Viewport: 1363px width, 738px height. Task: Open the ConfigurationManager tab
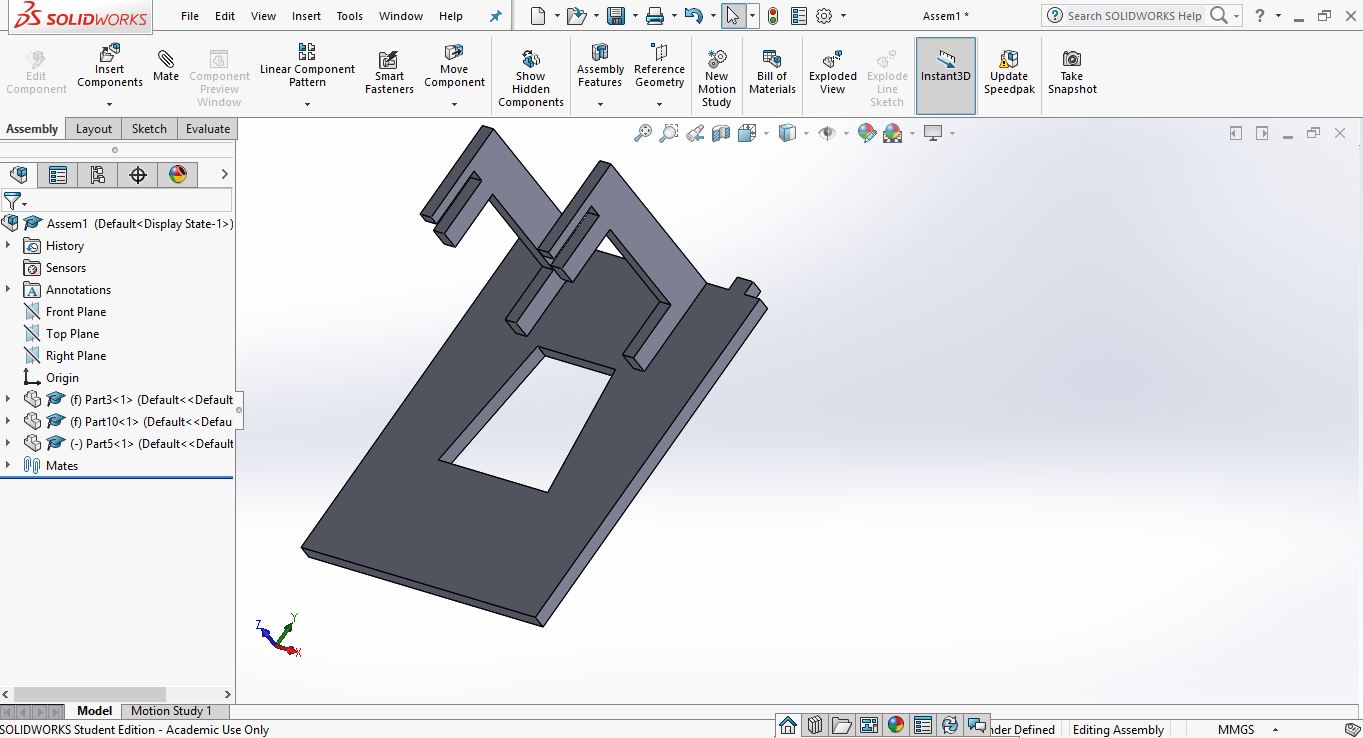[x=98, y=175]
